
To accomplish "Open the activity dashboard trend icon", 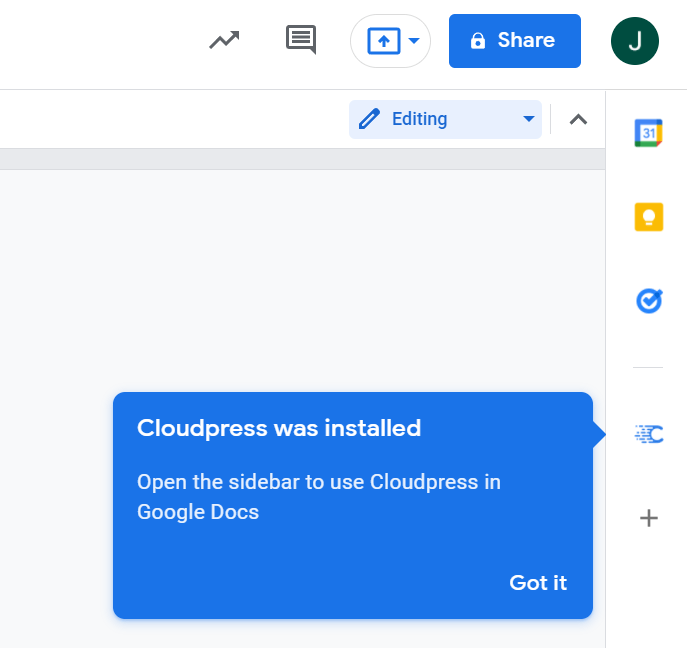I will pyautogui.click(x=224, y=40).
